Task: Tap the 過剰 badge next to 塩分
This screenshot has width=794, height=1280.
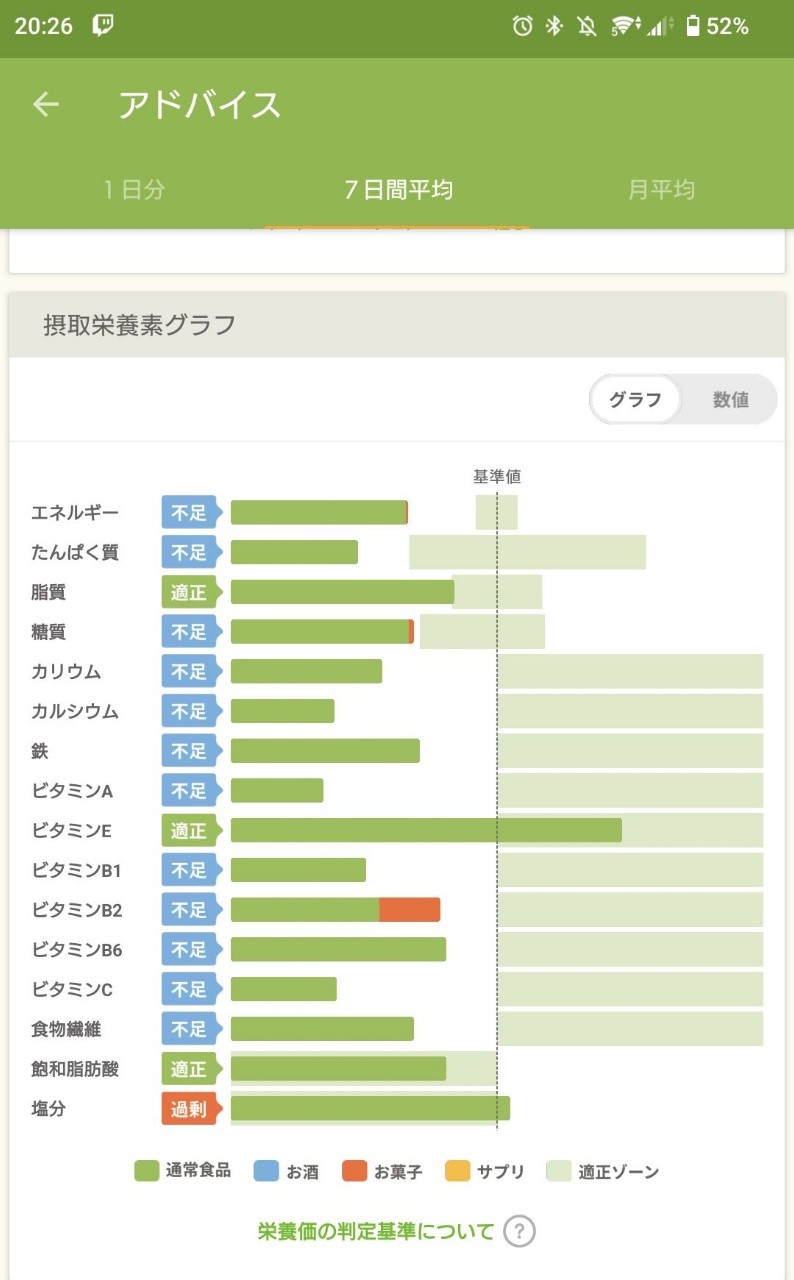Action: click(189, 1109)
